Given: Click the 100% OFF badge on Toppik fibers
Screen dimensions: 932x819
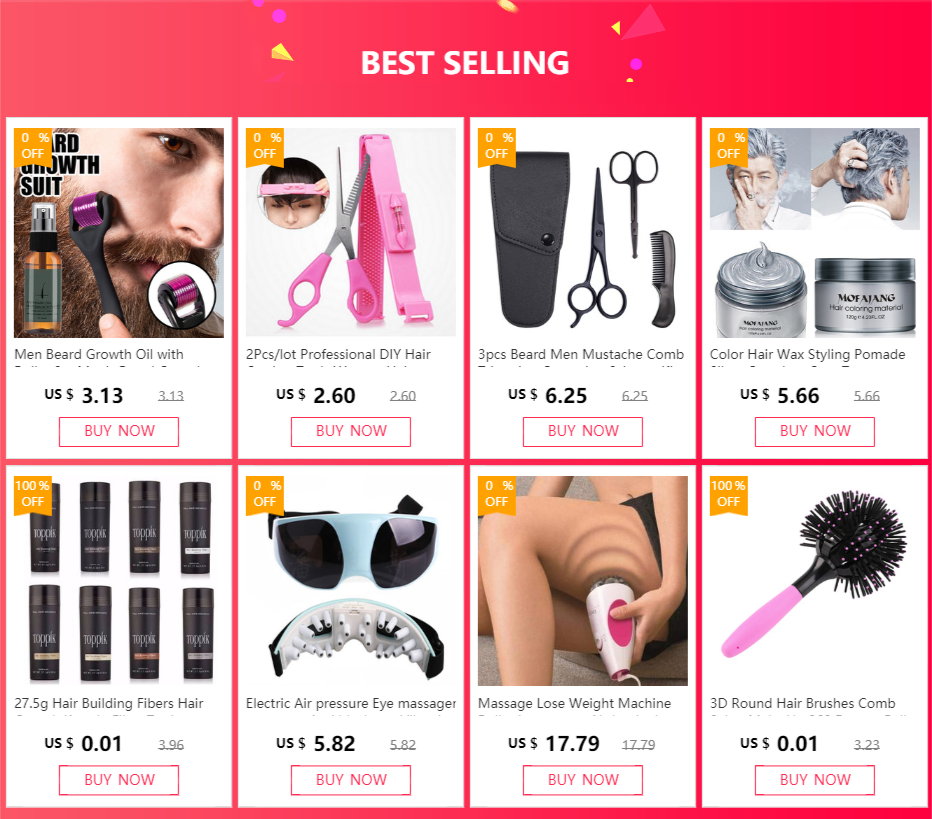Looking at the screenshot, I should click(x=33, y=494).
